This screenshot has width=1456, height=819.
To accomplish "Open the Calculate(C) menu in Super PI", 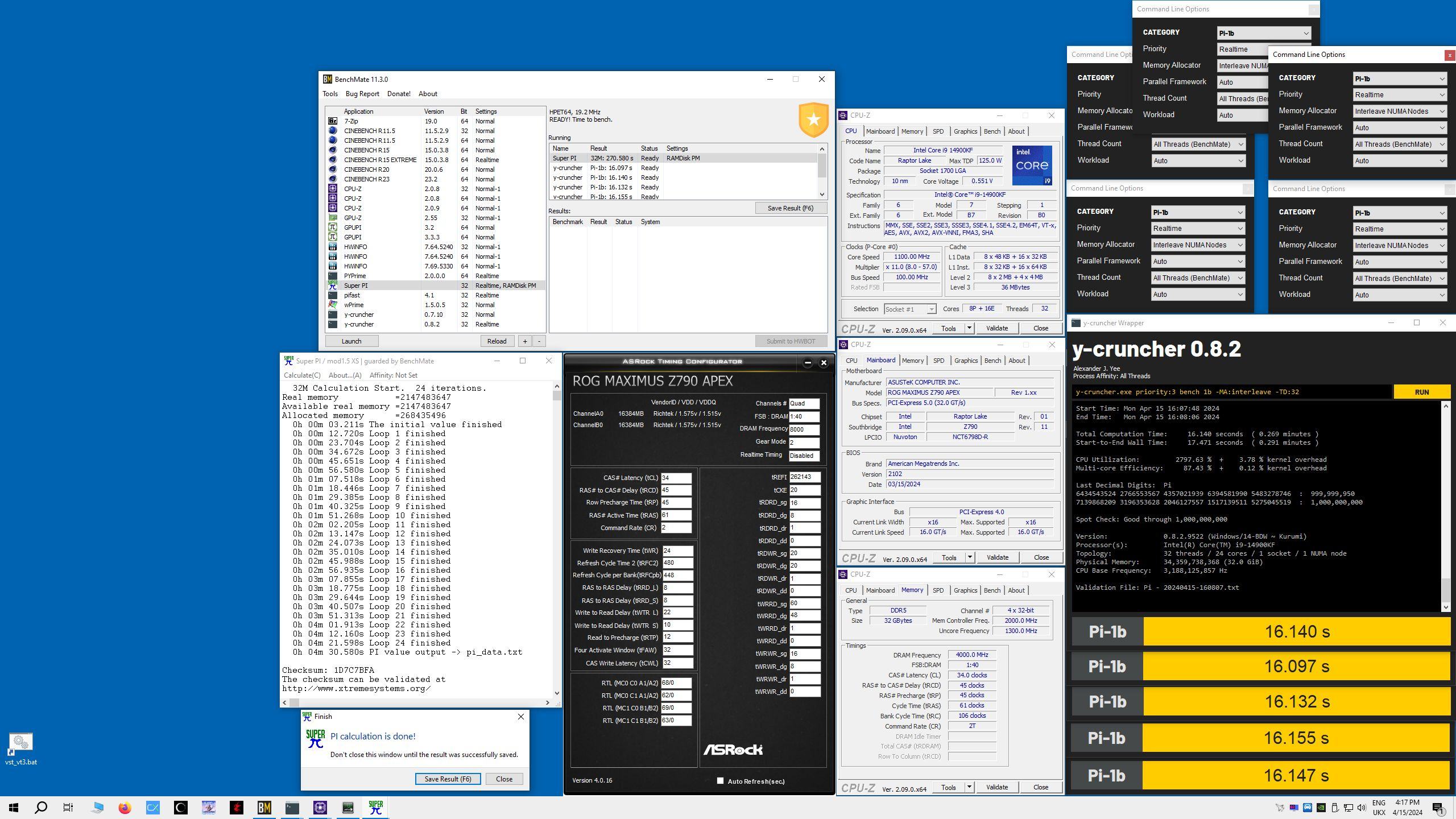I will (302, 375).
